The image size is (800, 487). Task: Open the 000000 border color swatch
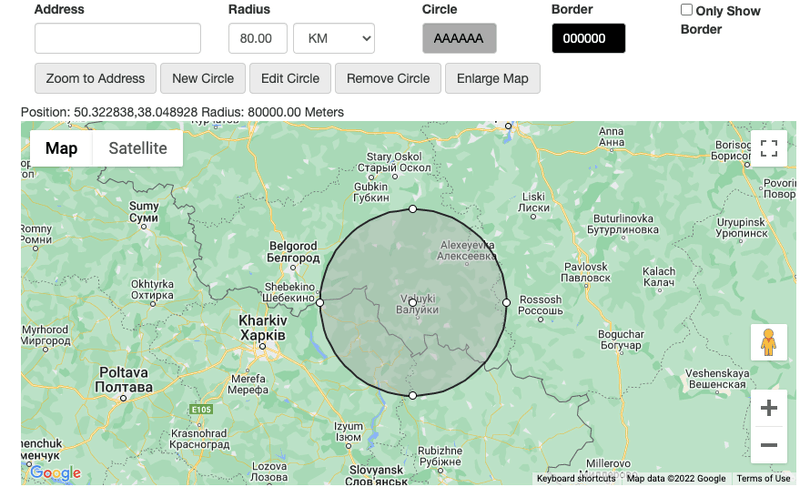coord(588,38)
